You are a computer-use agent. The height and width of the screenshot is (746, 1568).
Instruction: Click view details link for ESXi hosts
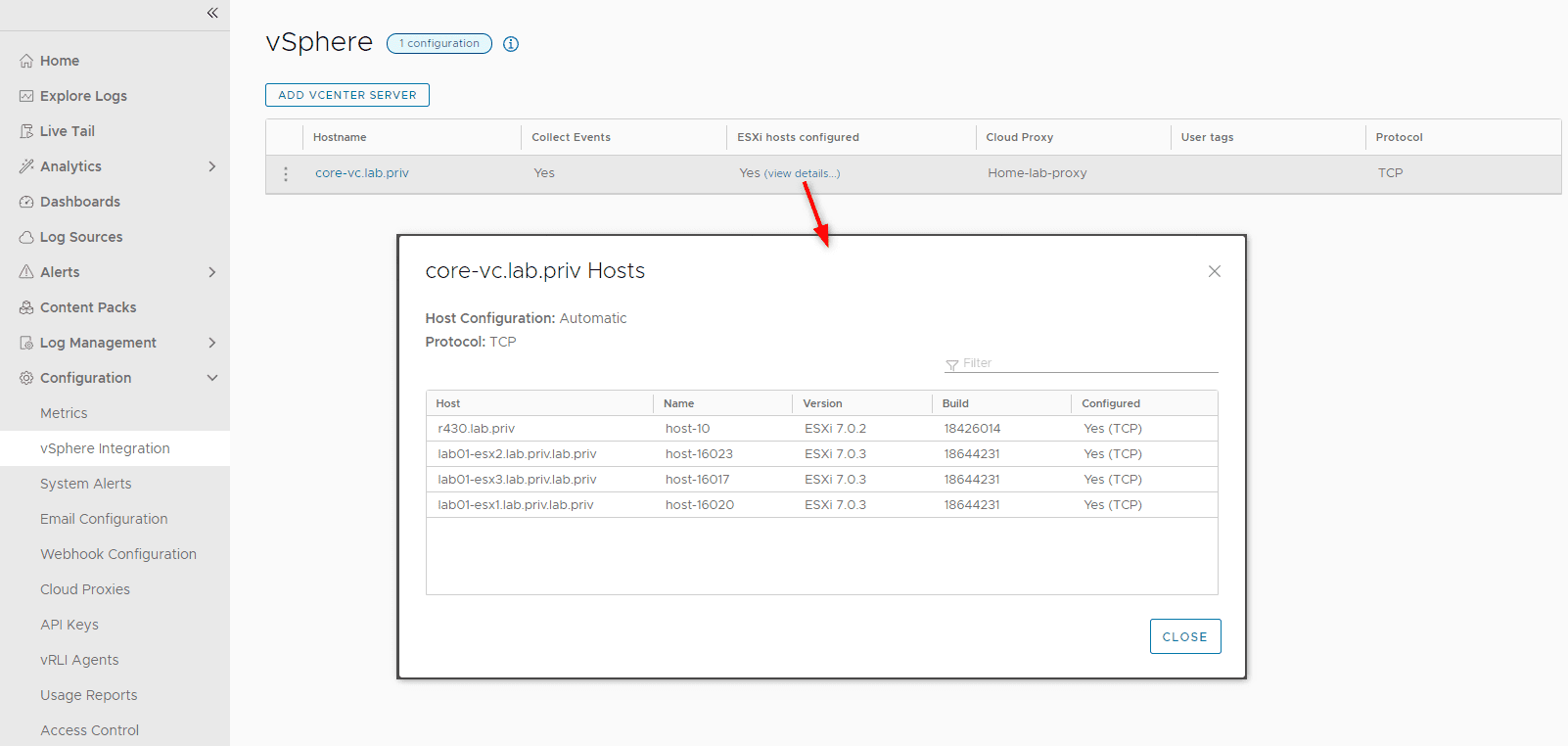coord(802,173)
